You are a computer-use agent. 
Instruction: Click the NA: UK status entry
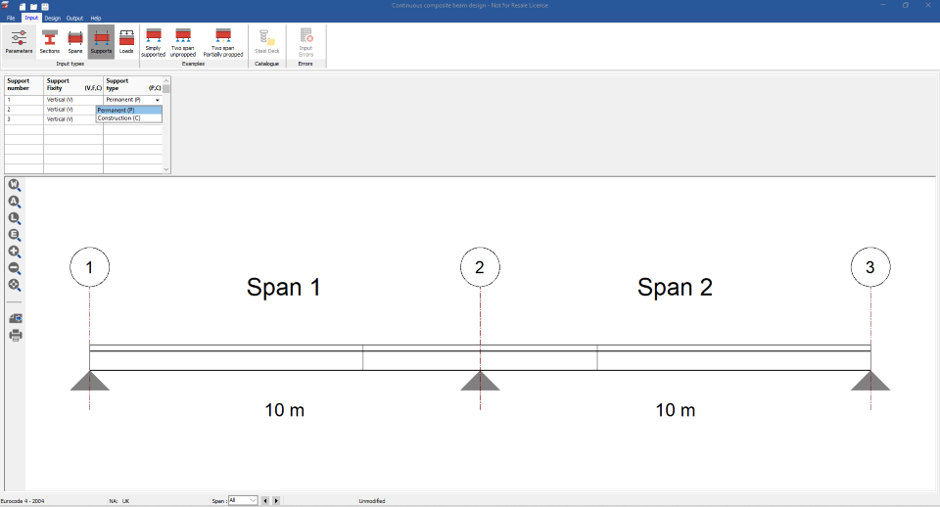(119, 501)
